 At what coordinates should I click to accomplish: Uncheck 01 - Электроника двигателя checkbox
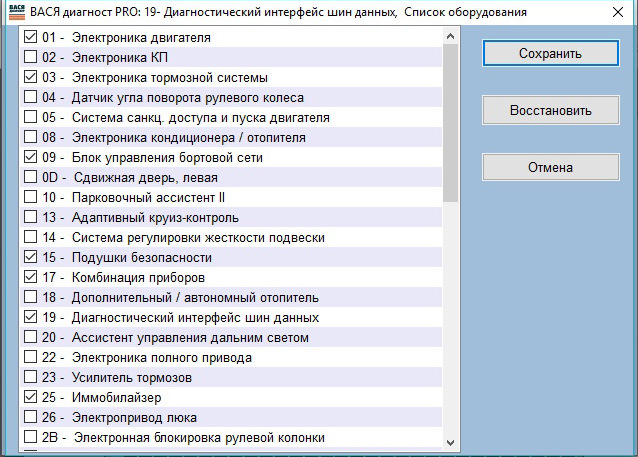[x=31, y=37]
